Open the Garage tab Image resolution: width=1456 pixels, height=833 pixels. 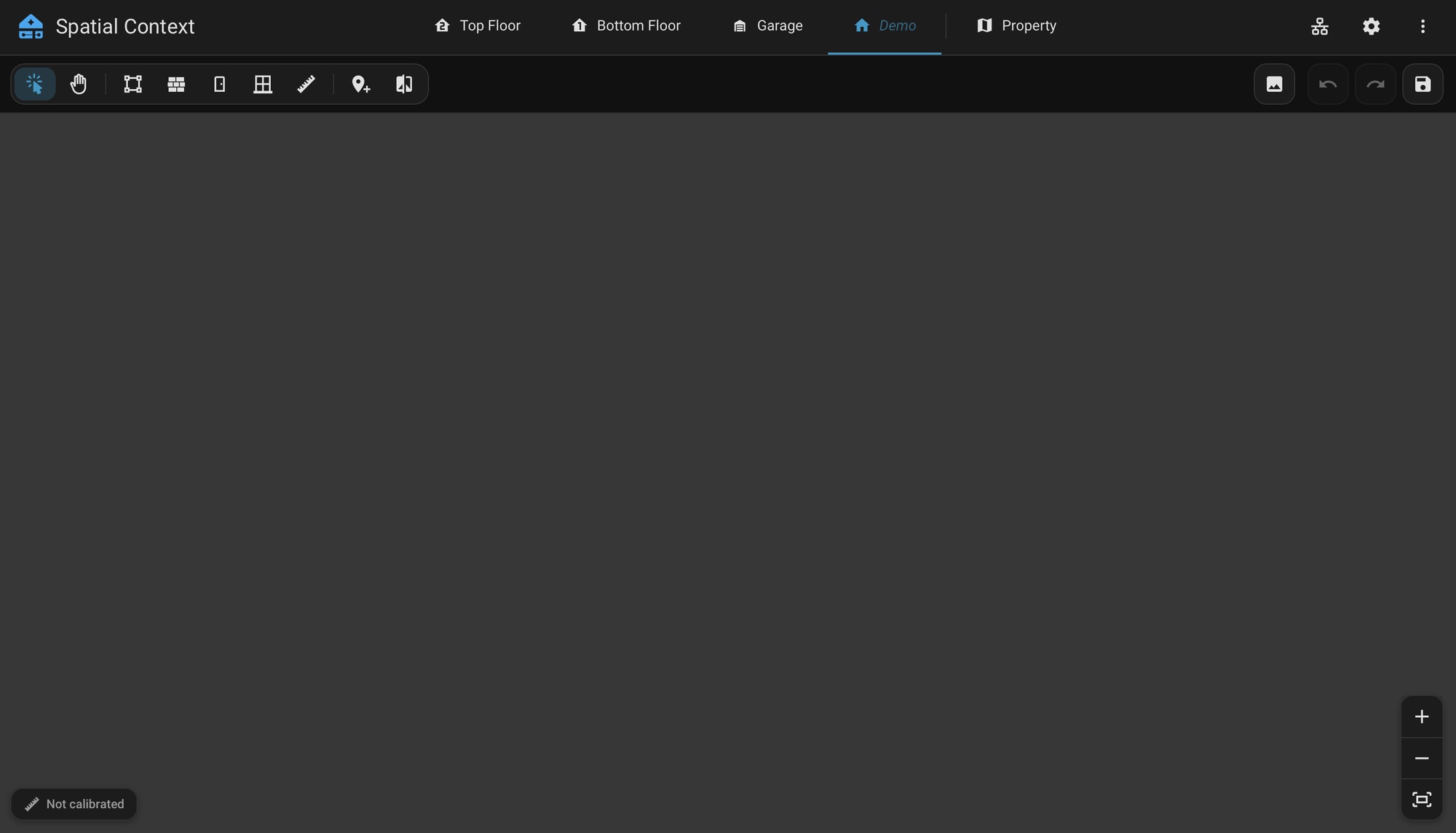click(x=767, y=26)
